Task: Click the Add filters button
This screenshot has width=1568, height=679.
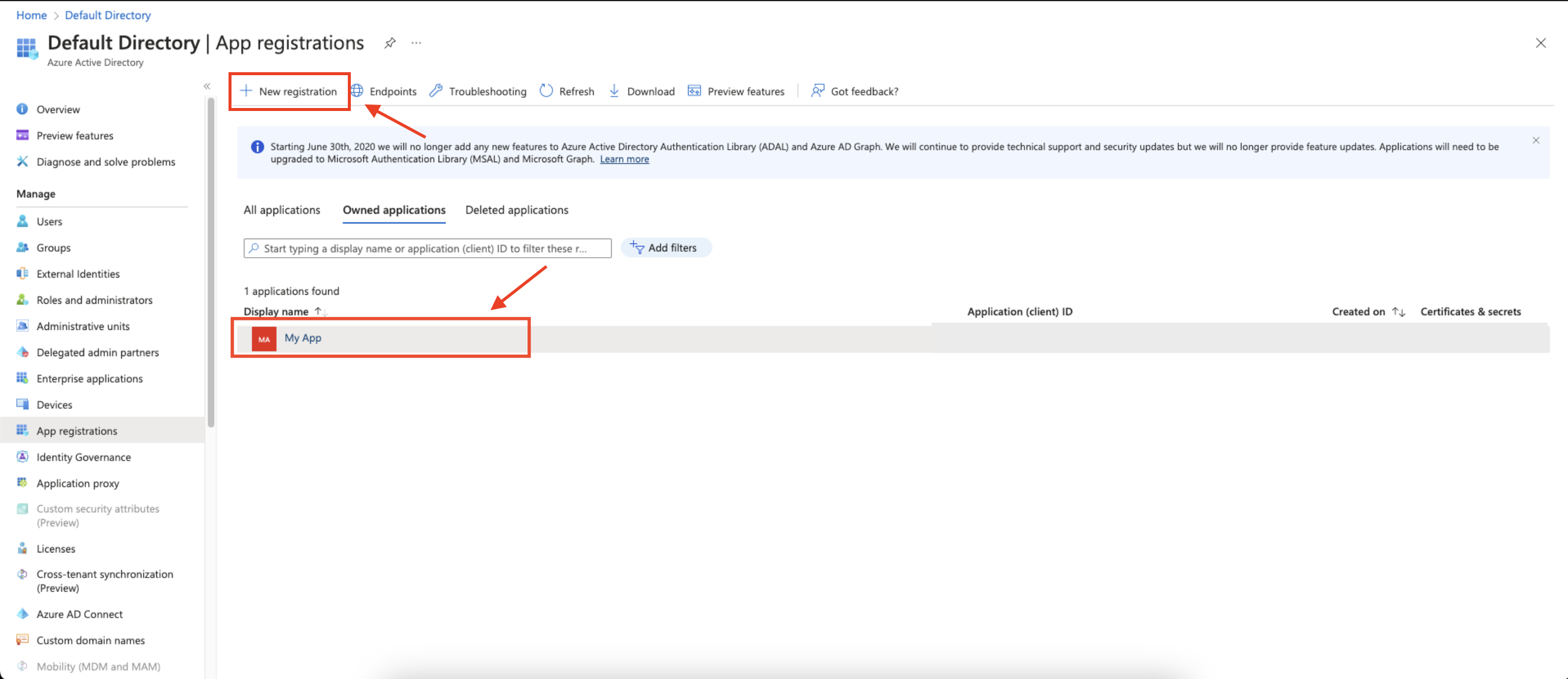Action: point(666,248)
